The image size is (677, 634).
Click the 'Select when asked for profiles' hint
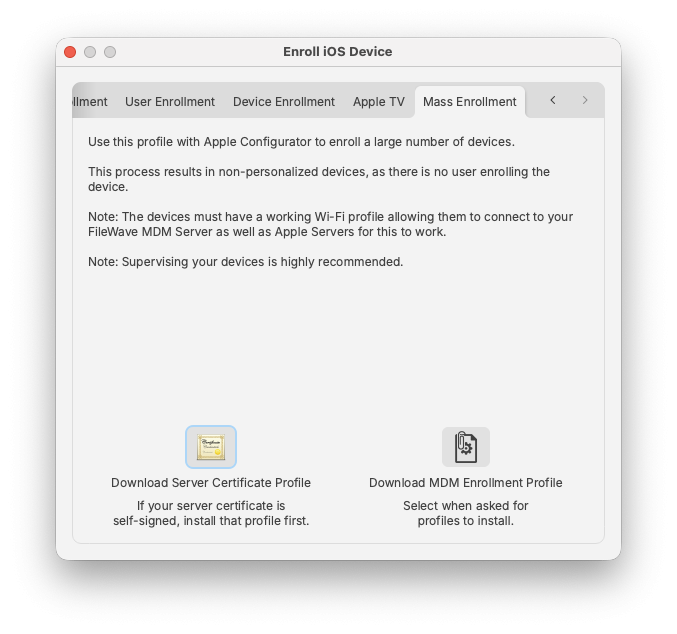pyautogui.click(x=465, y=513)
